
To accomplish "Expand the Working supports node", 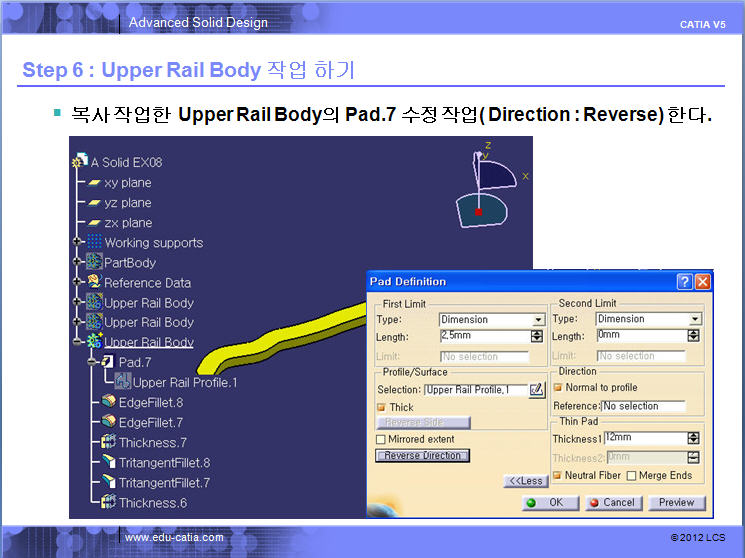I will click(x=77, y=242).
